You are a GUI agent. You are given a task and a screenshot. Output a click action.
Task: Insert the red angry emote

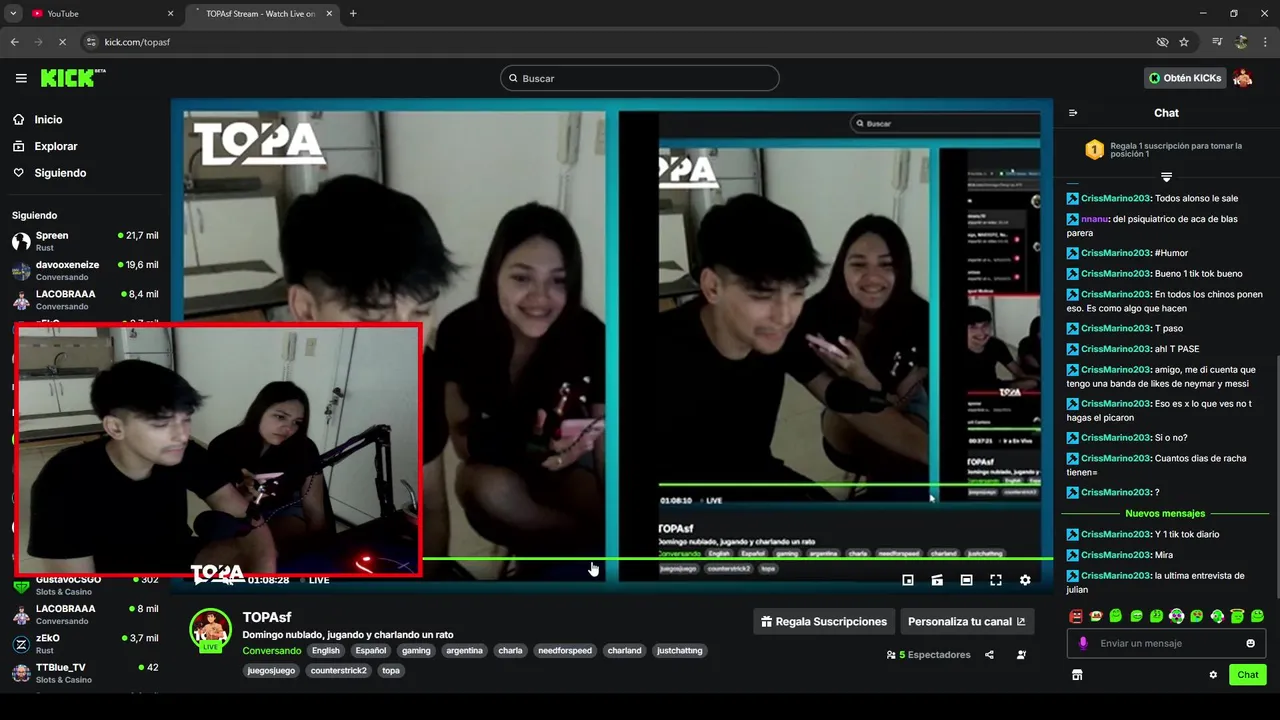[x=1076, y=616]
